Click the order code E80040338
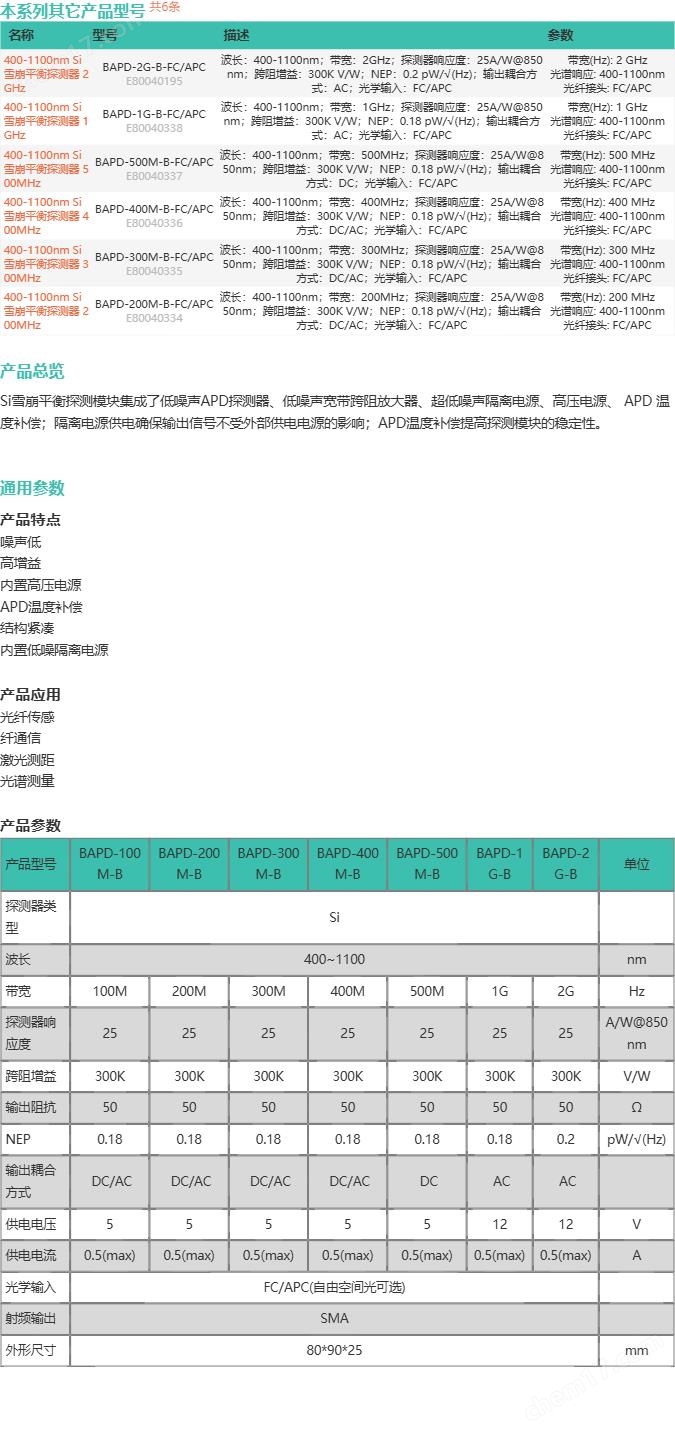The image size is (675, 1431). pos(154,128)
